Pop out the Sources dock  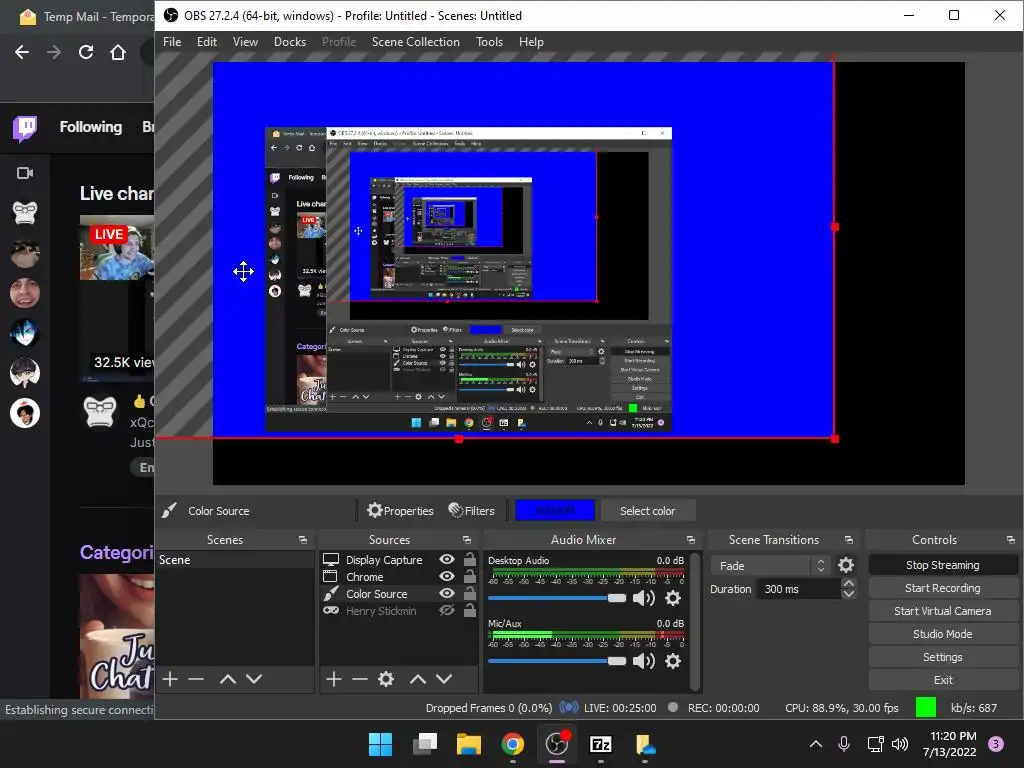pos(466,540)
